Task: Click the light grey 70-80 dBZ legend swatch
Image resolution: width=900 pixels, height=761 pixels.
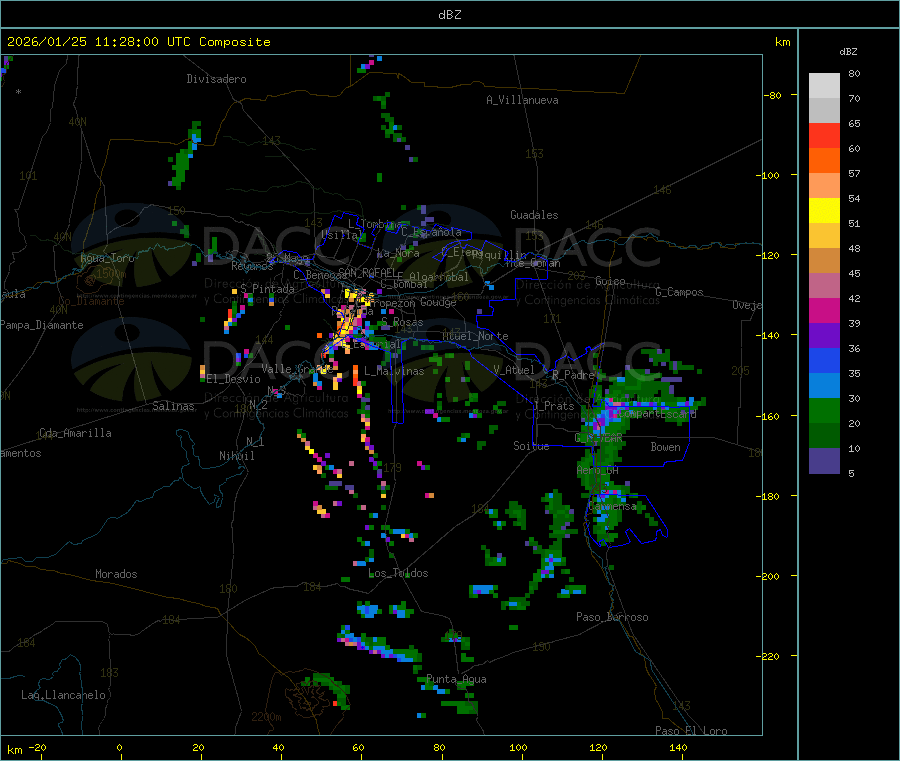Action: [x=824, y=86]
